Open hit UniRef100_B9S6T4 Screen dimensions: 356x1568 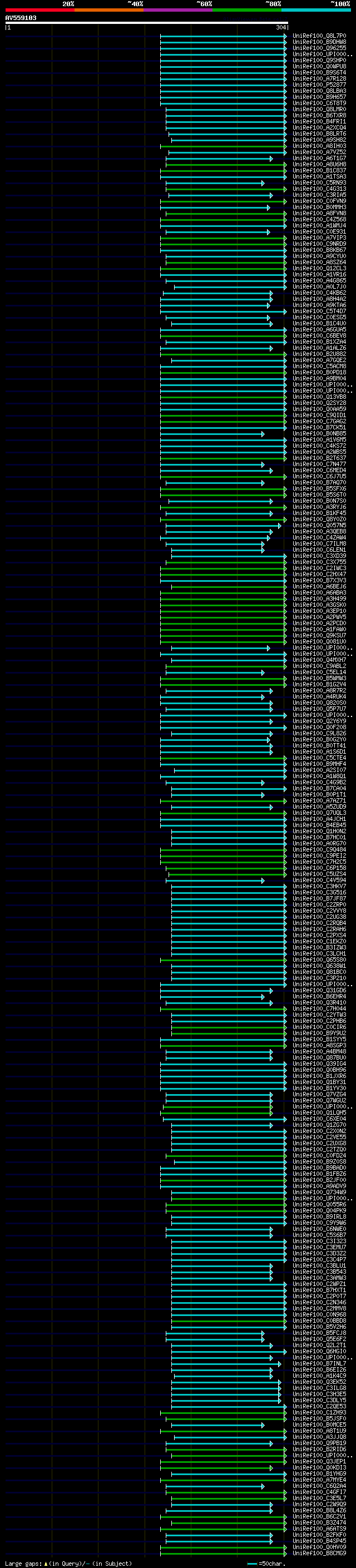(319, 72)
